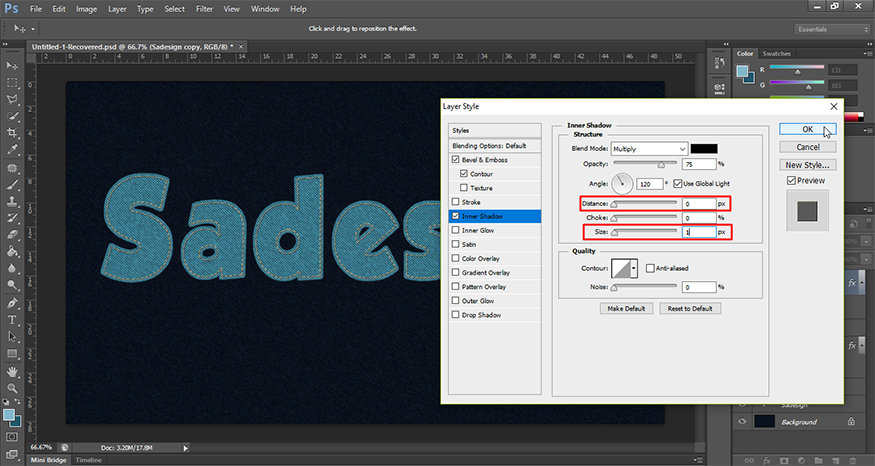Image resolution: width=875 pixels, height=466 pixels.
Task: Click the delete layer trash icon
Action: pyautogui.click(x=854, y=460)
